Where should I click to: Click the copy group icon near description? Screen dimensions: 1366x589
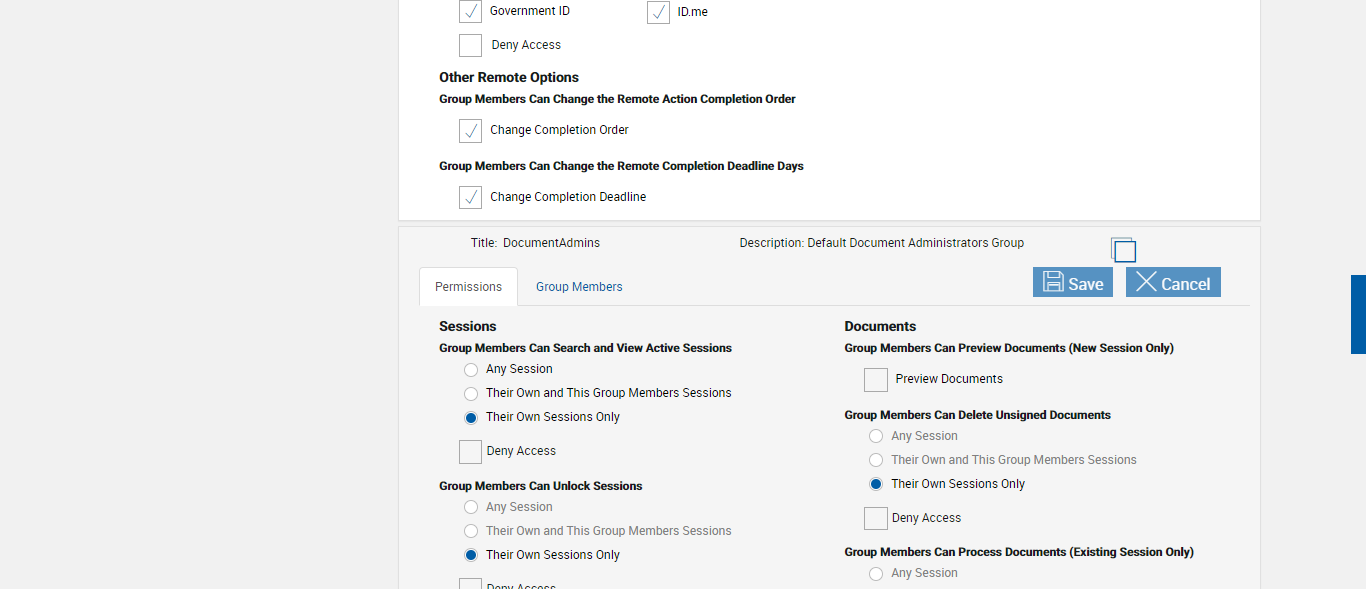click(x=1124, y=250)
